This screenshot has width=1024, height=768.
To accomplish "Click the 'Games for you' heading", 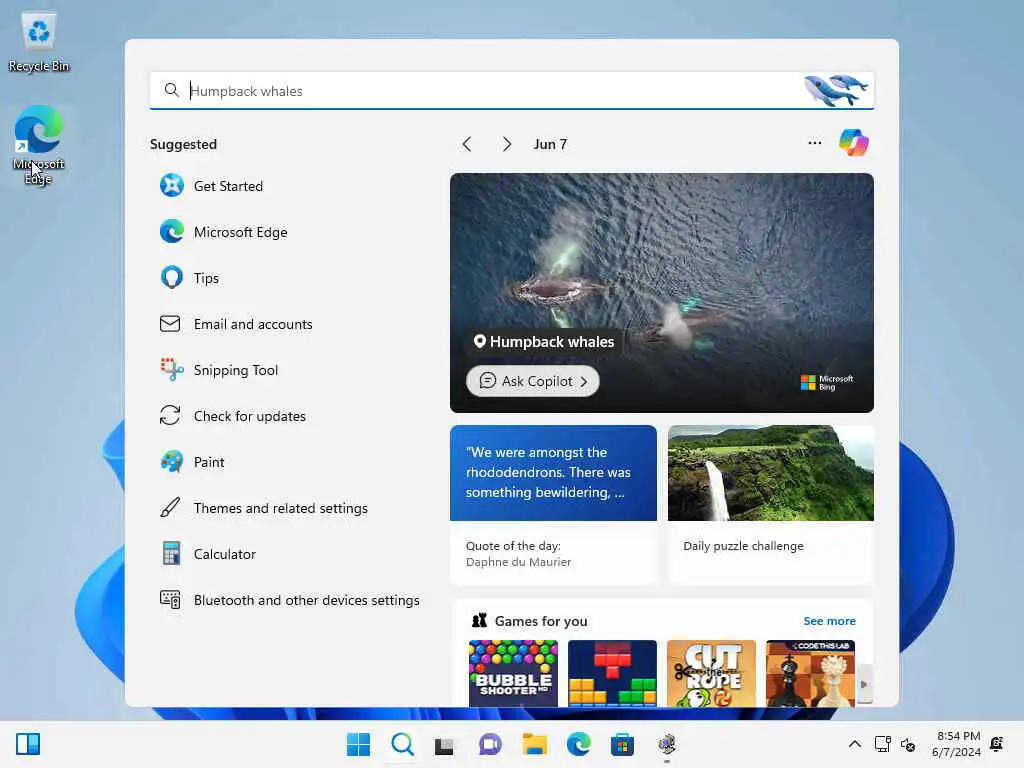I will [x=541, y=620].
